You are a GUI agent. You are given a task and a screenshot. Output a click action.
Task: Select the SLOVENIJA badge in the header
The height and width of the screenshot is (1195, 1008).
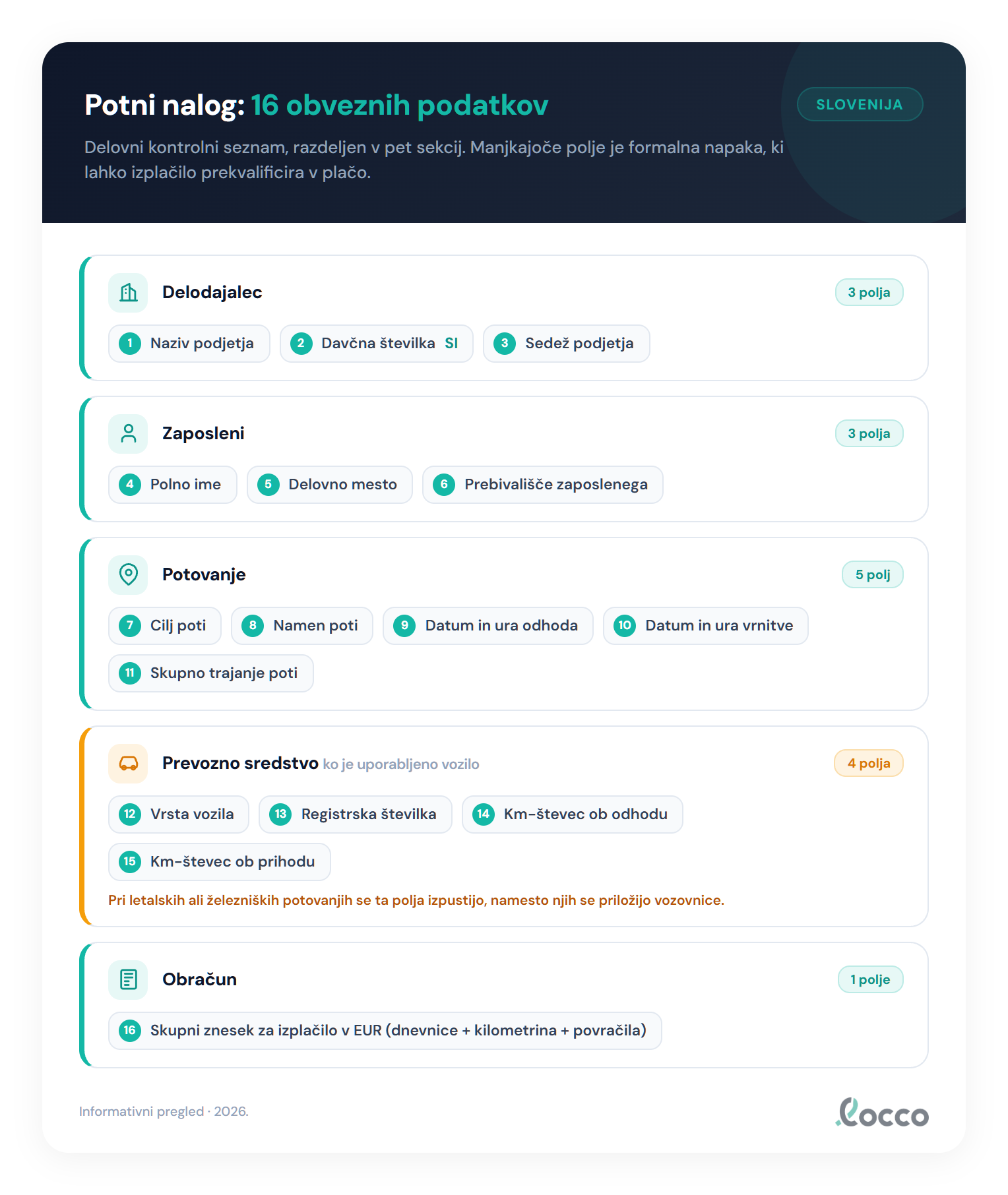(x=860, y=104)
